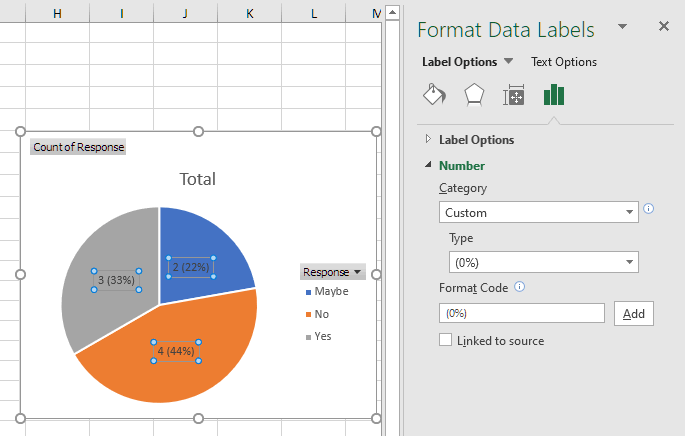685x436 pixels.
Task: Select the 4 (44%) data label
Action: (176, 351)
